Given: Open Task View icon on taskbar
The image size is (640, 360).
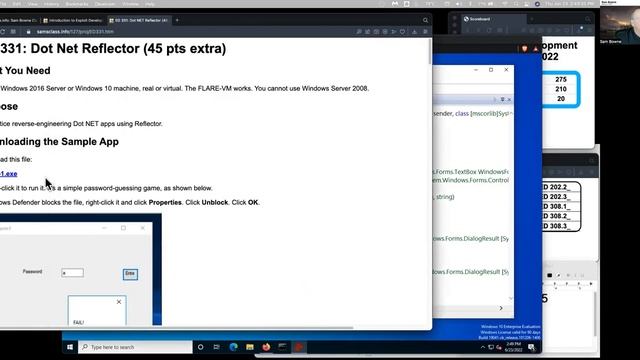Looking at the screenshot, I should pos(217,347).
